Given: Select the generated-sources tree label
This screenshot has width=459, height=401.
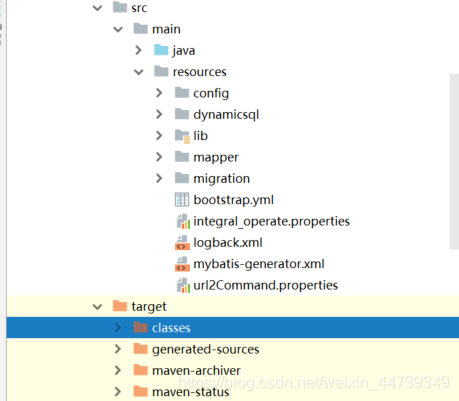Looking at the screenshot, I should click(x=206, y=349).
